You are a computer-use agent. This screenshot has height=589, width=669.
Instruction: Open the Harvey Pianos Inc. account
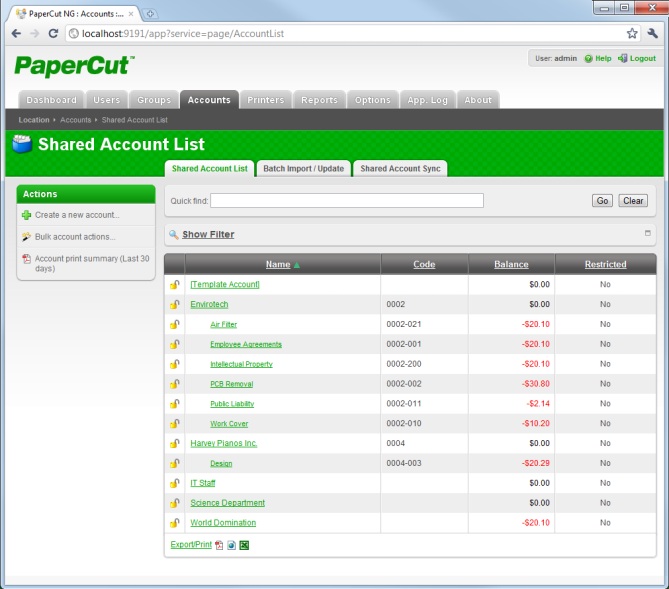coord(224,443)
